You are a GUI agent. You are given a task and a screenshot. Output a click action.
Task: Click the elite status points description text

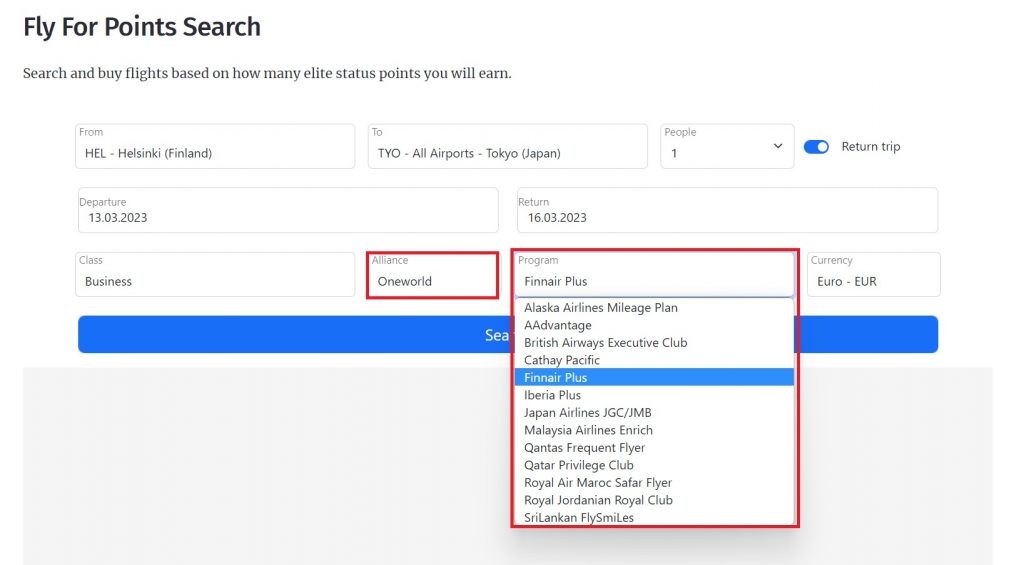pyautogui.click(x=267, y=73)
